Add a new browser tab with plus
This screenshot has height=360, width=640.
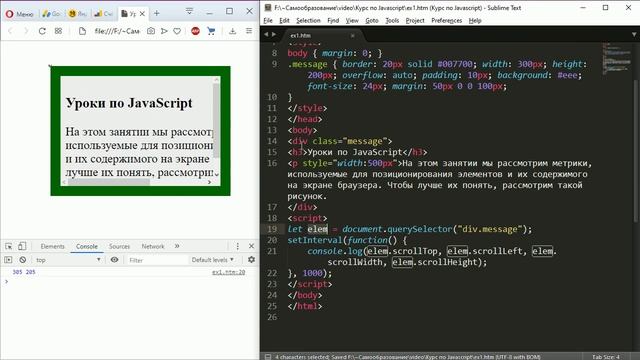(x=157, y=13)
